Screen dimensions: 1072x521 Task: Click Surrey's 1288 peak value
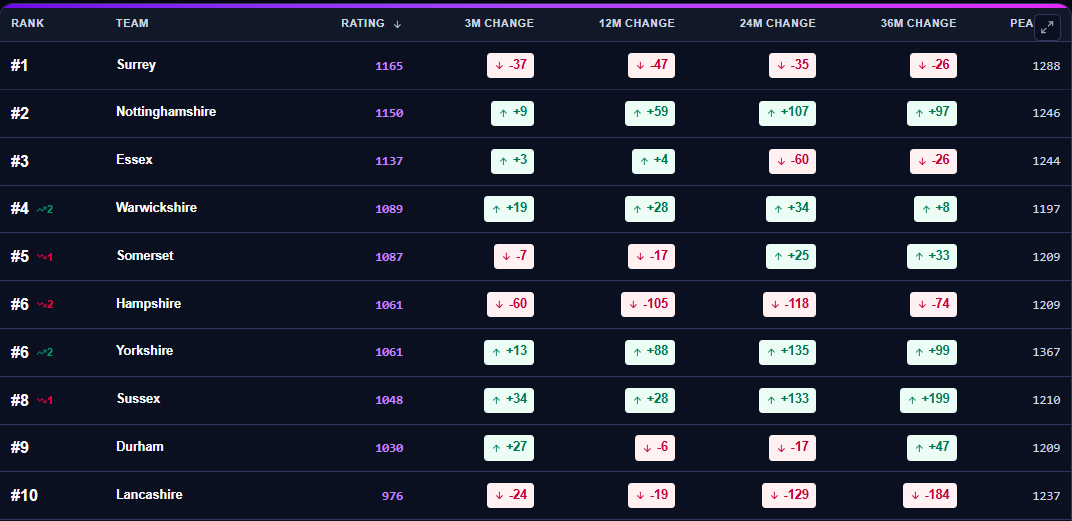(1046, 66)
